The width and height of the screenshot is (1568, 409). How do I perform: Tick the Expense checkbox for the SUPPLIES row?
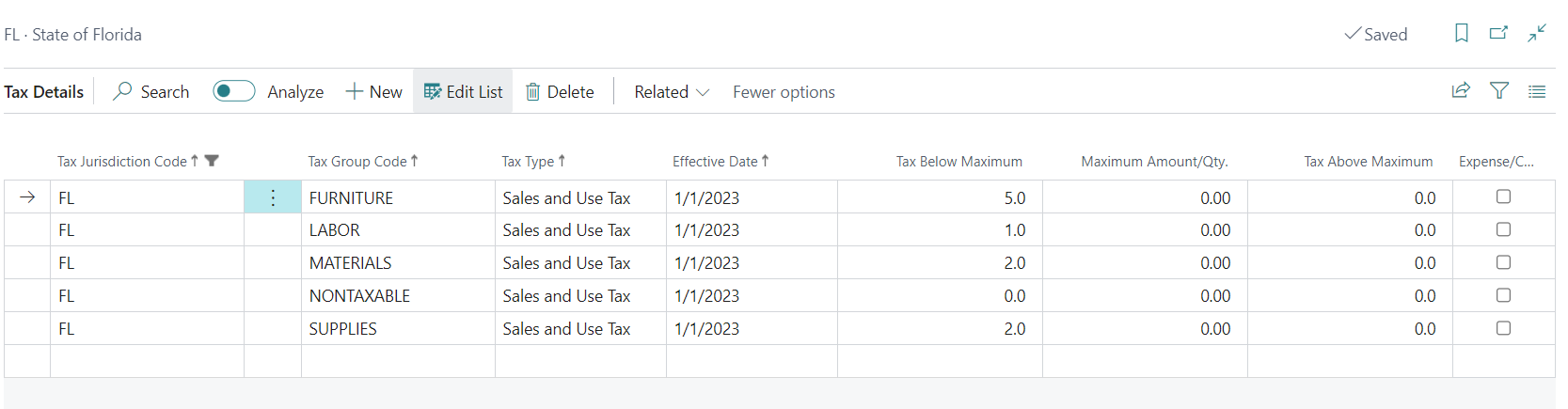coord(1503,328)
